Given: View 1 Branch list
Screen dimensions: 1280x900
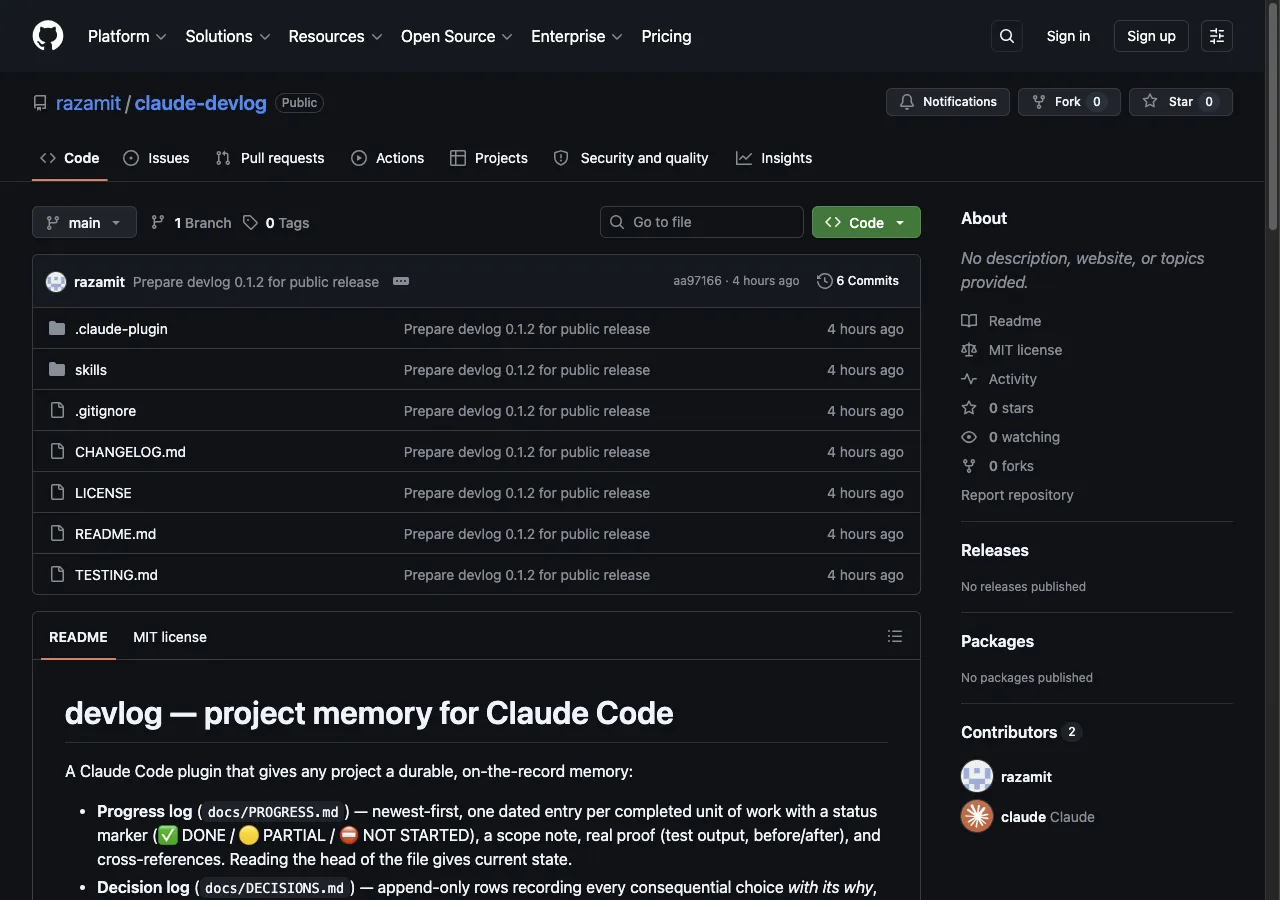Looking at the screenshot, I should (191, 222).
